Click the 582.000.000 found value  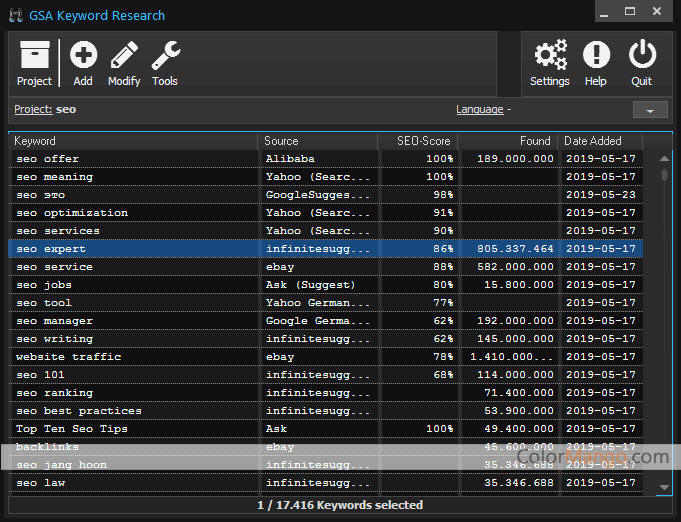click(x=515, y=267)
